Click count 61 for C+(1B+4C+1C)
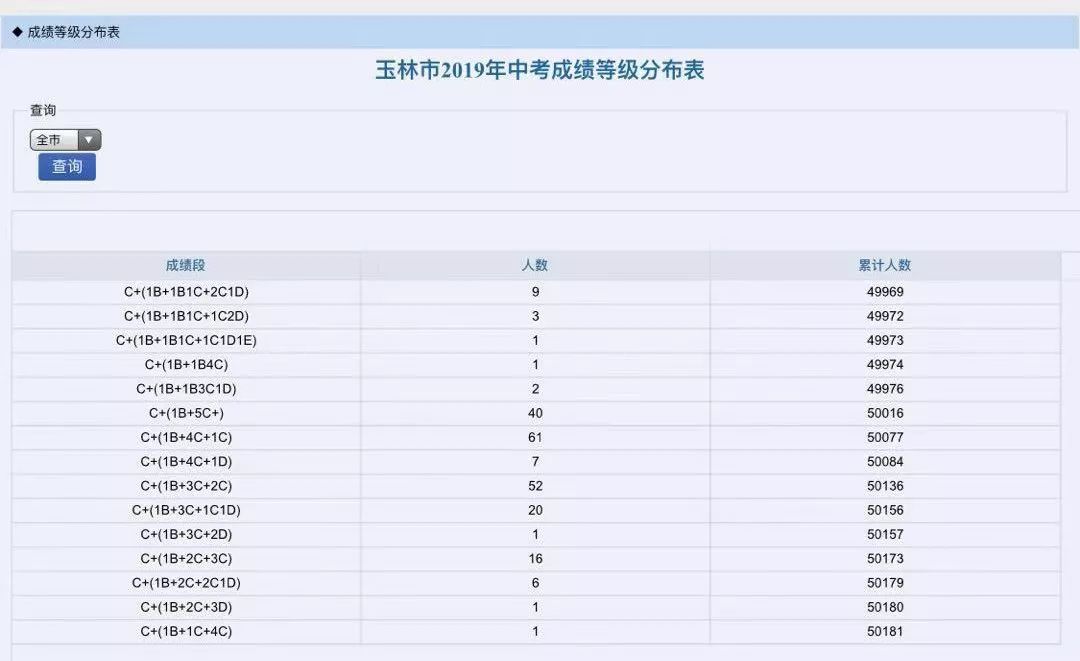This screenshot has height=661, width=1080. (x=535, y=437)
